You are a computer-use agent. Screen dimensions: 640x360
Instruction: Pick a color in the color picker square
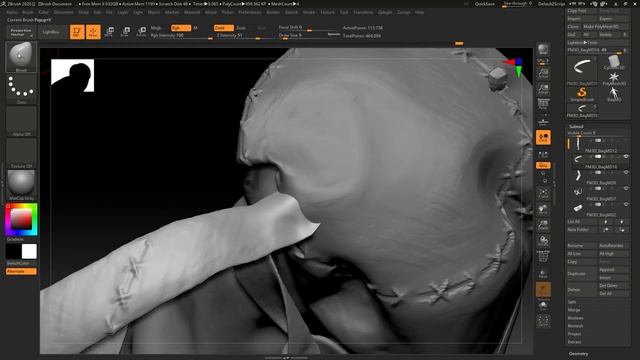(21, 220)
